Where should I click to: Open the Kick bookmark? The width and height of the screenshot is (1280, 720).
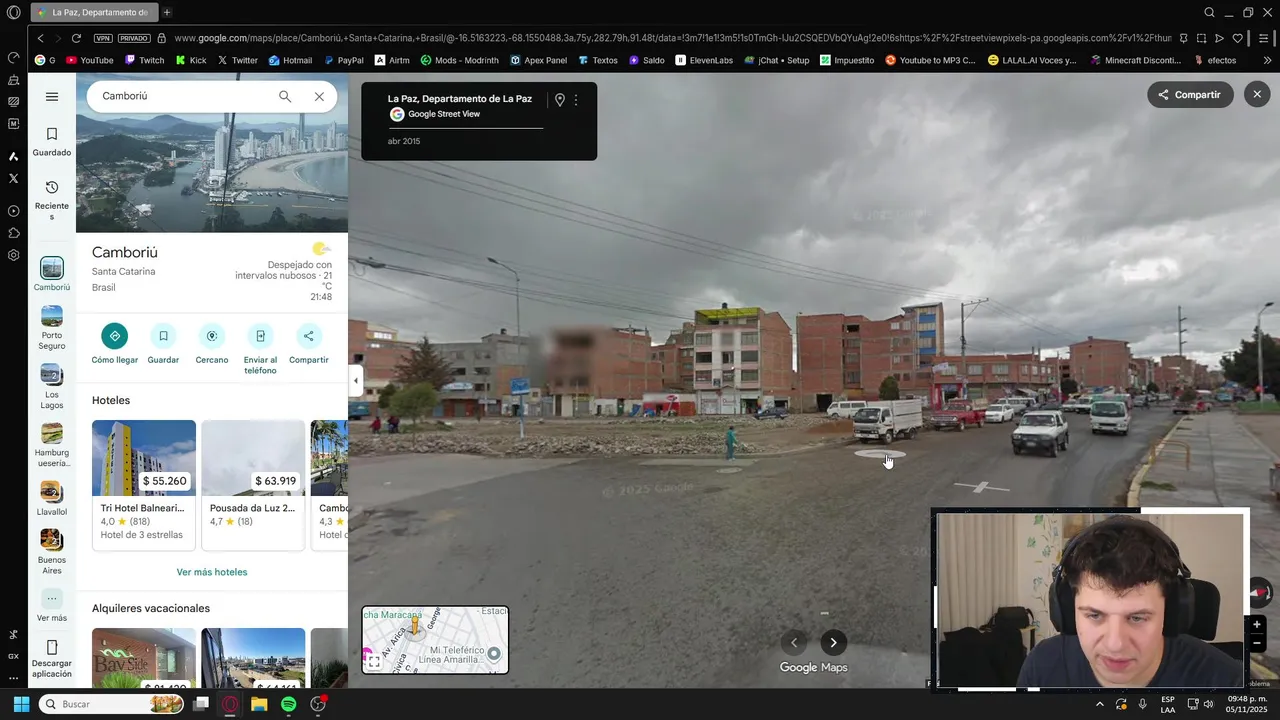(191, 60)
